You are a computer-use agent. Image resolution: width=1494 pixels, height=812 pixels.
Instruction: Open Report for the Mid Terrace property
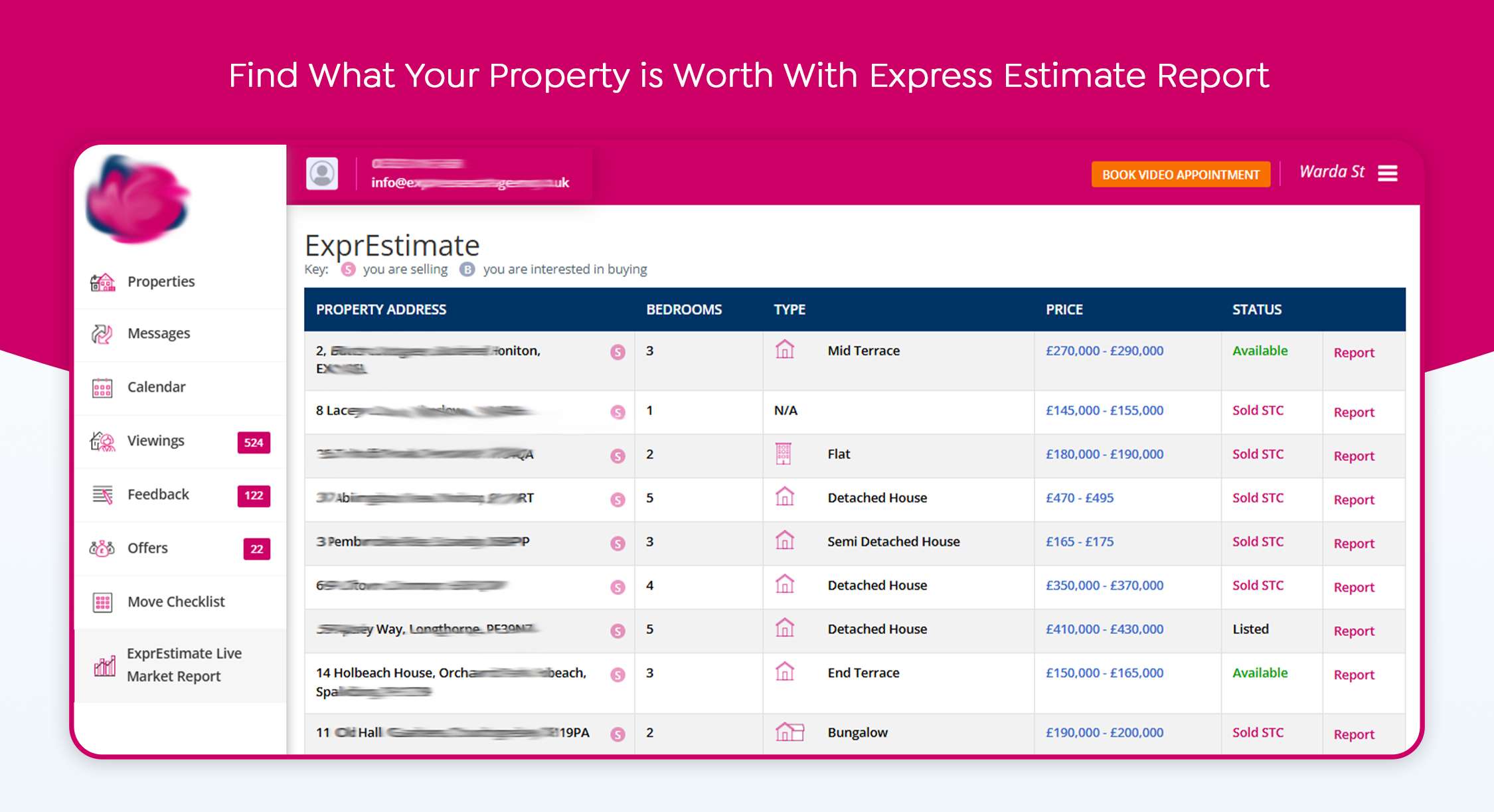[1353, 353]
